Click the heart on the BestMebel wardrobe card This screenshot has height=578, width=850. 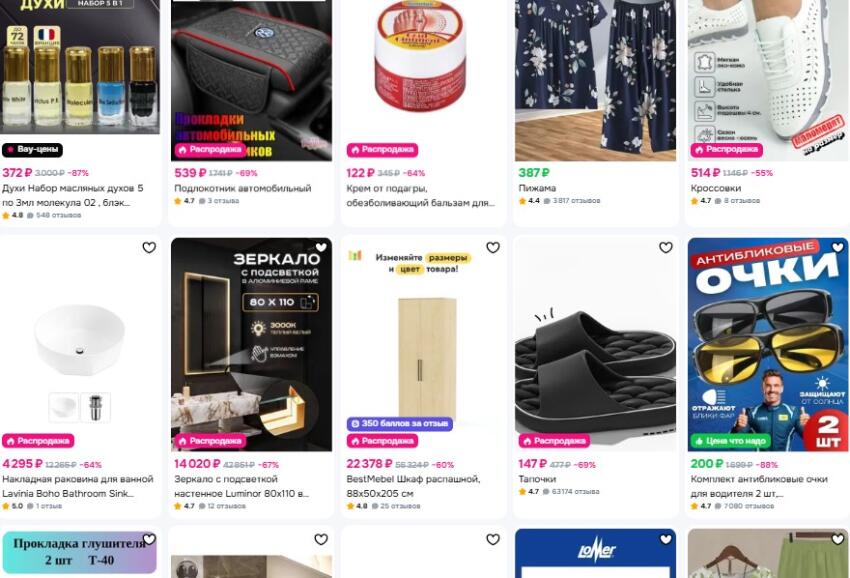(493, 247)
